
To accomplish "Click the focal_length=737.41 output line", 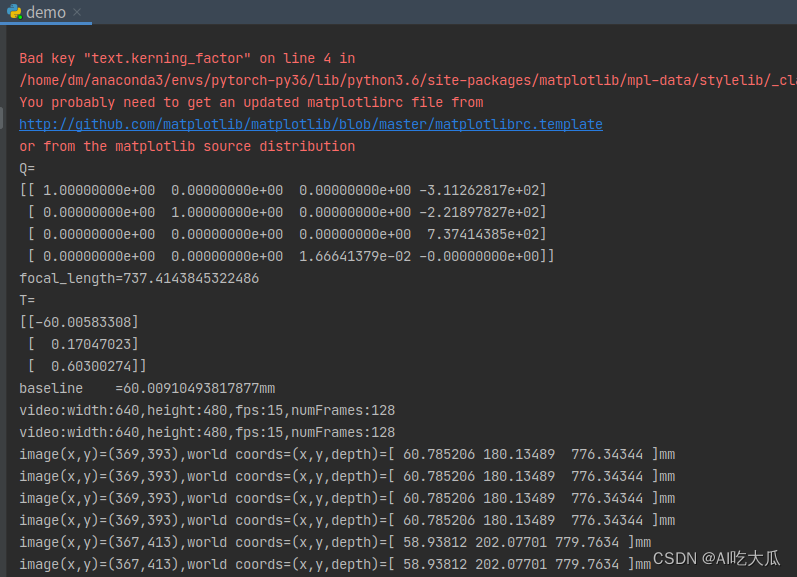I will (x=139, y=278).
